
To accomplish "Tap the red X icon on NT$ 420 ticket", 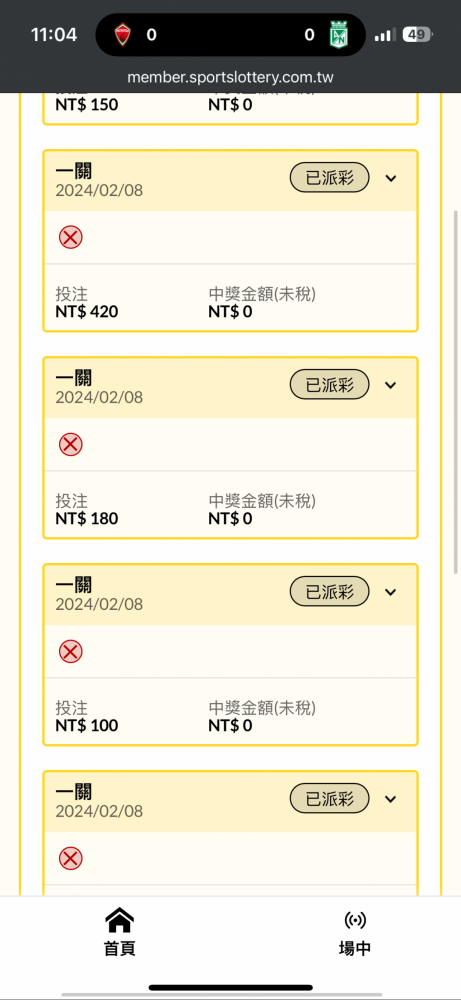I will point(71,238).
